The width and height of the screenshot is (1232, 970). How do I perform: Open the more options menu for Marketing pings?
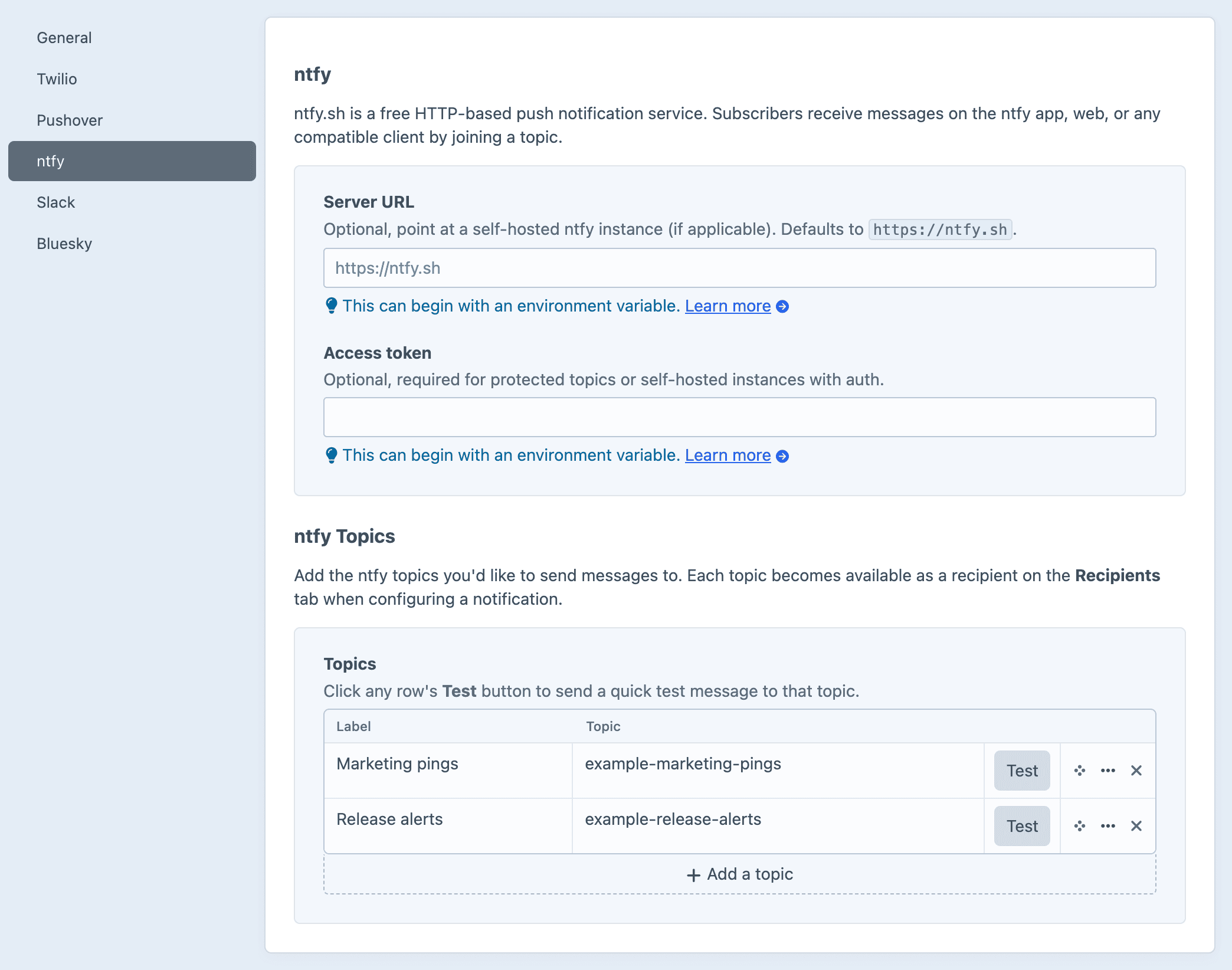(x=1108, y=771)
